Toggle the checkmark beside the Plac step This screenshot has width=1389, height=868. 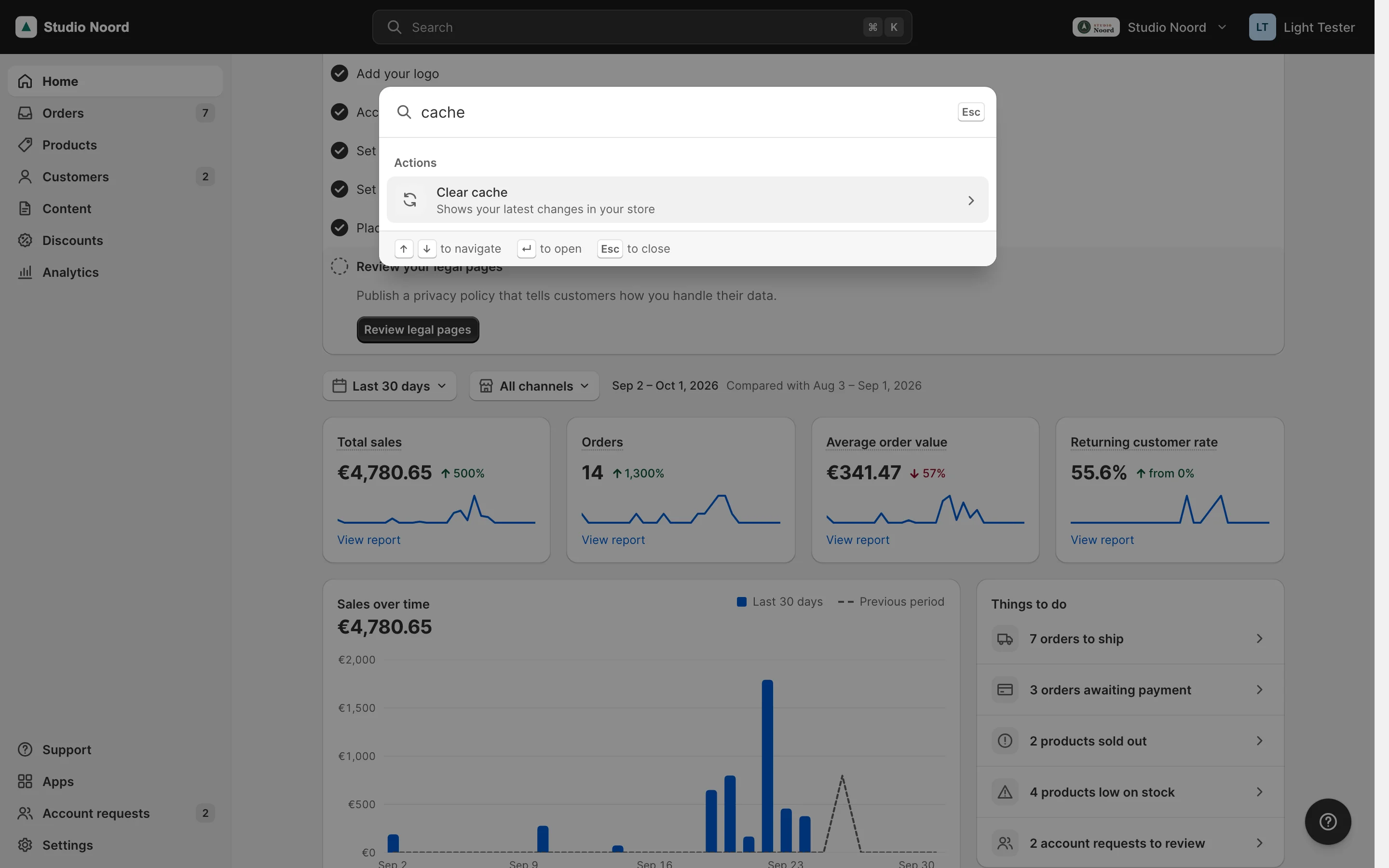pyautogui.click(x=339, y=228)
